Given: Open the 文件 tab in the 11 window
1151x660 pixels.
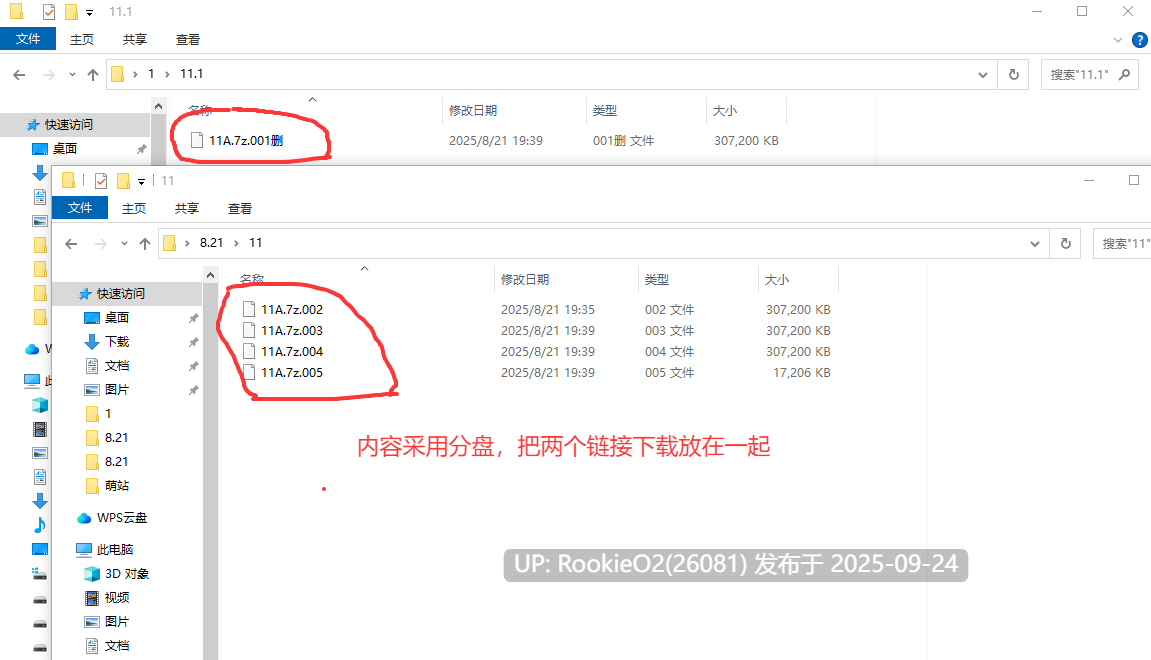Looking at the screenshot, I should click(x=80, y=208).
